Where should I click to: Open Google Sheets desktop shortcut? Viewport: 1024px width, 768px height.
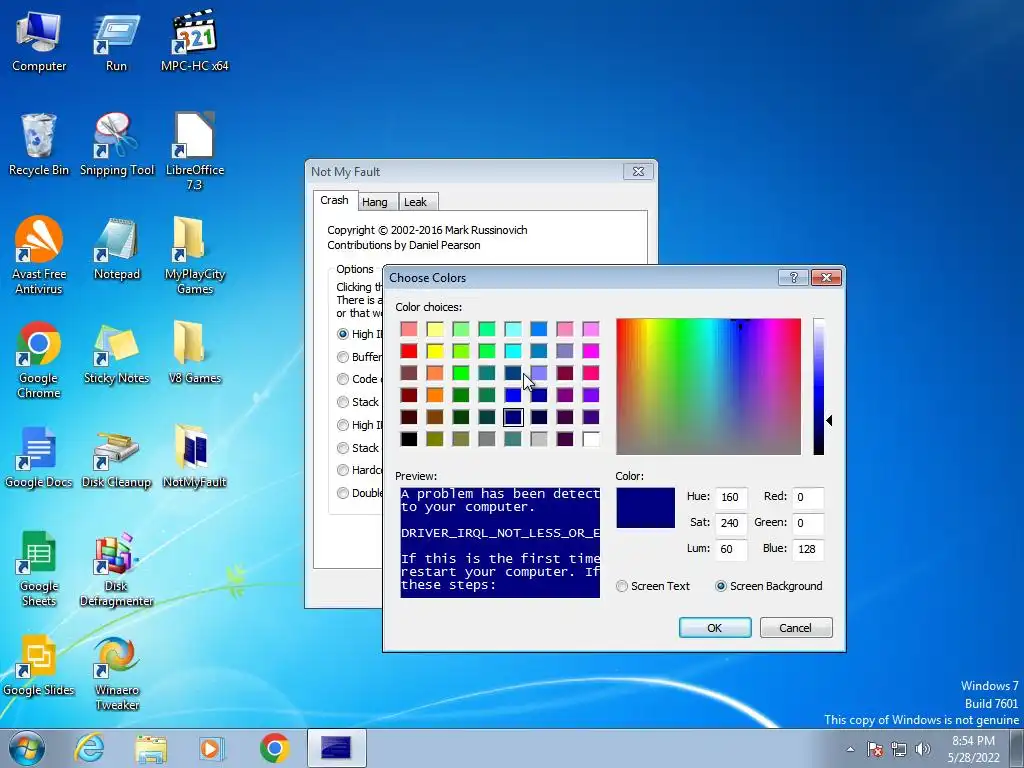[39, 569]
